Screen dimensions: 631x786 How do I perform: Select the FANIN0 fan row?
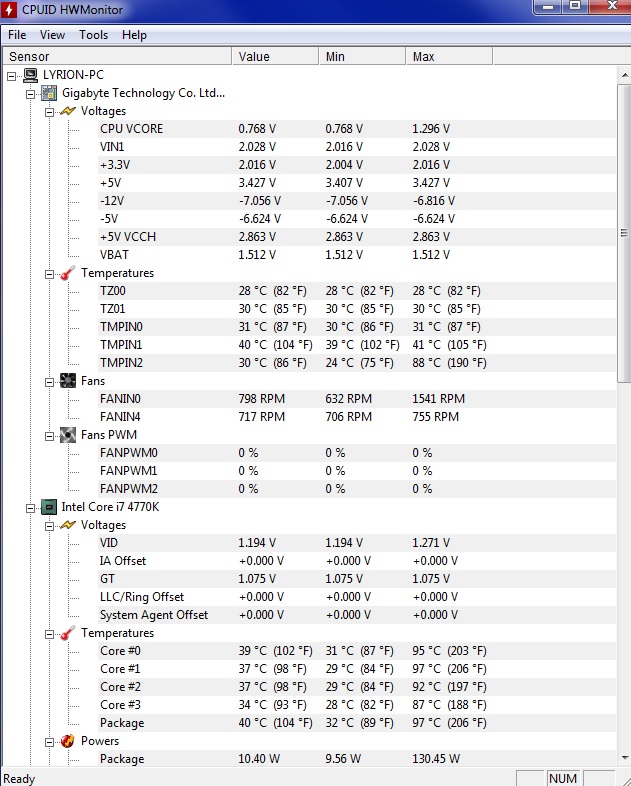[x=357, y=399]
